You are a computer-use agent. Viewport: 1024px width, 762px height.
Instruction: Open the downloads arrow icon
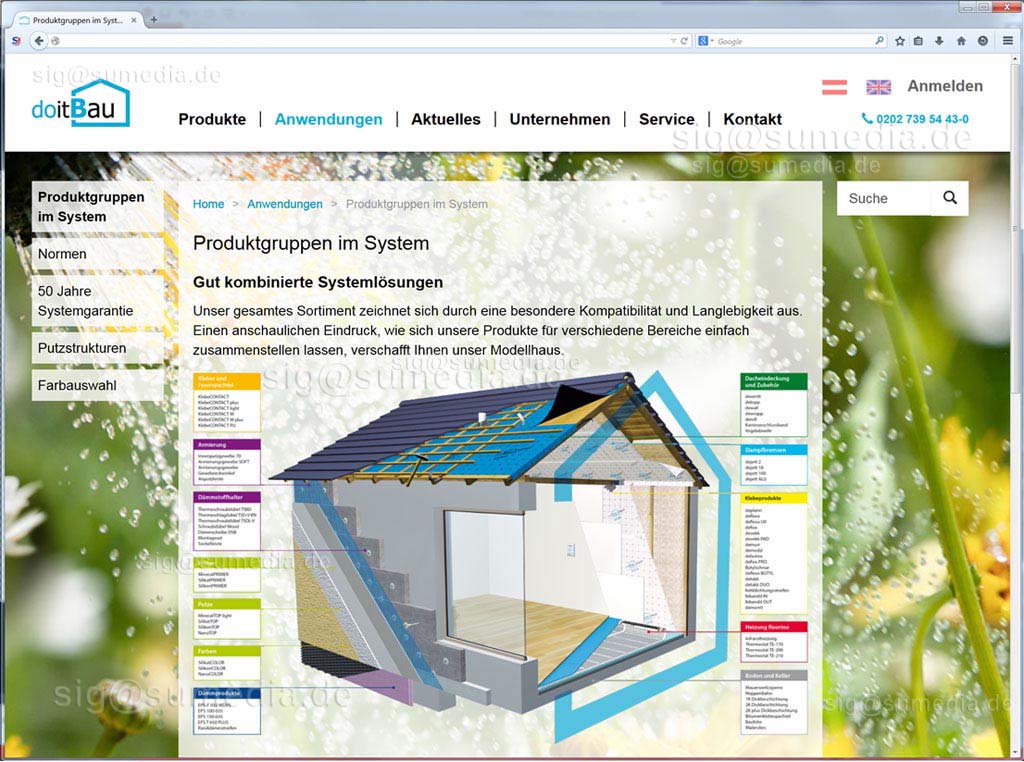click(x=939, y=41)
